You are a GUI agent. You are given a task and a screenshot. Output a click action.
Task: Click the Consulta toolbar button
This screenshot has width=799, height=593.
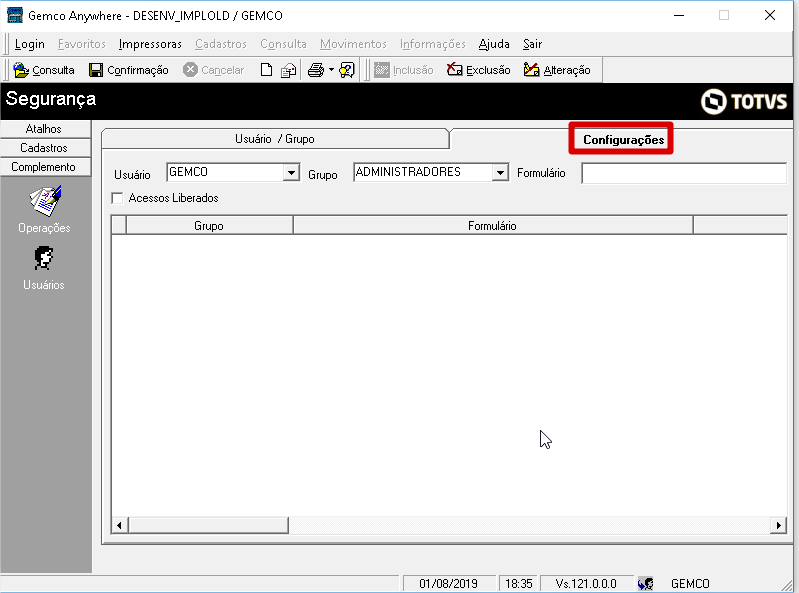[x=44, y=70]
